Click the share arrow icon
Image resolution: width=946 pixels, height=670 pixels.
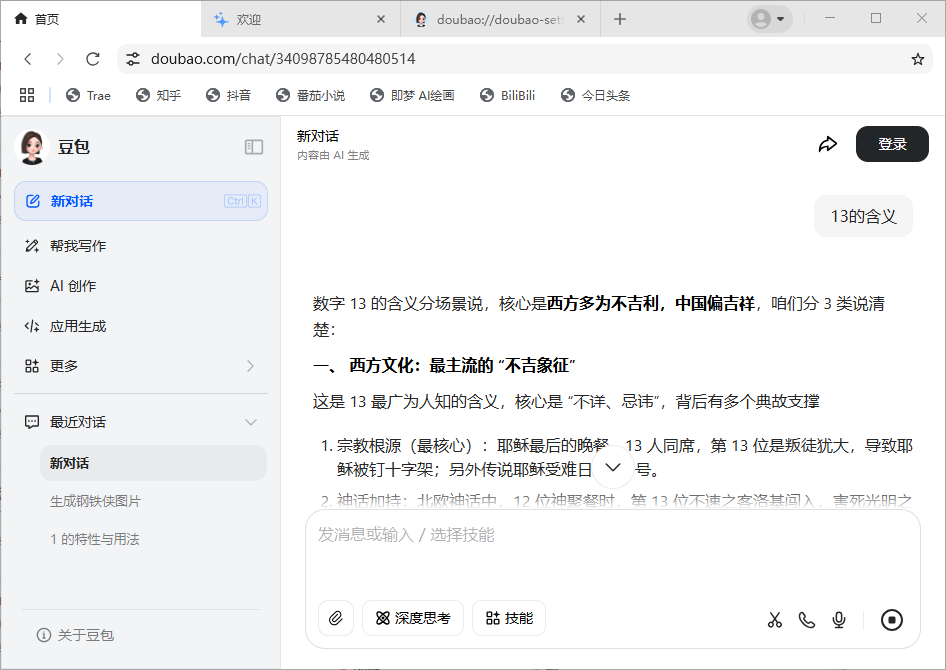828,144
